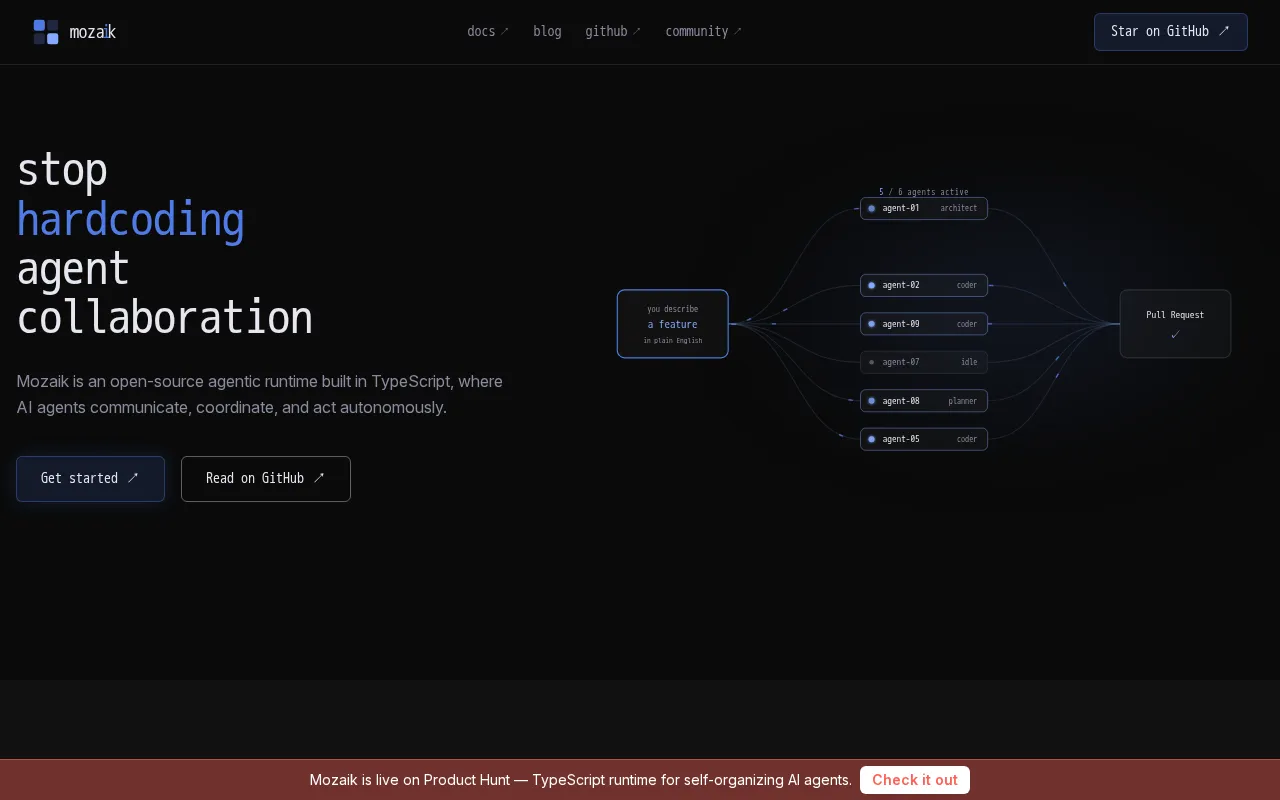Click the 'hardcoding' headline word
Viewport: 1280px width, 800px height.
[131, 220]
